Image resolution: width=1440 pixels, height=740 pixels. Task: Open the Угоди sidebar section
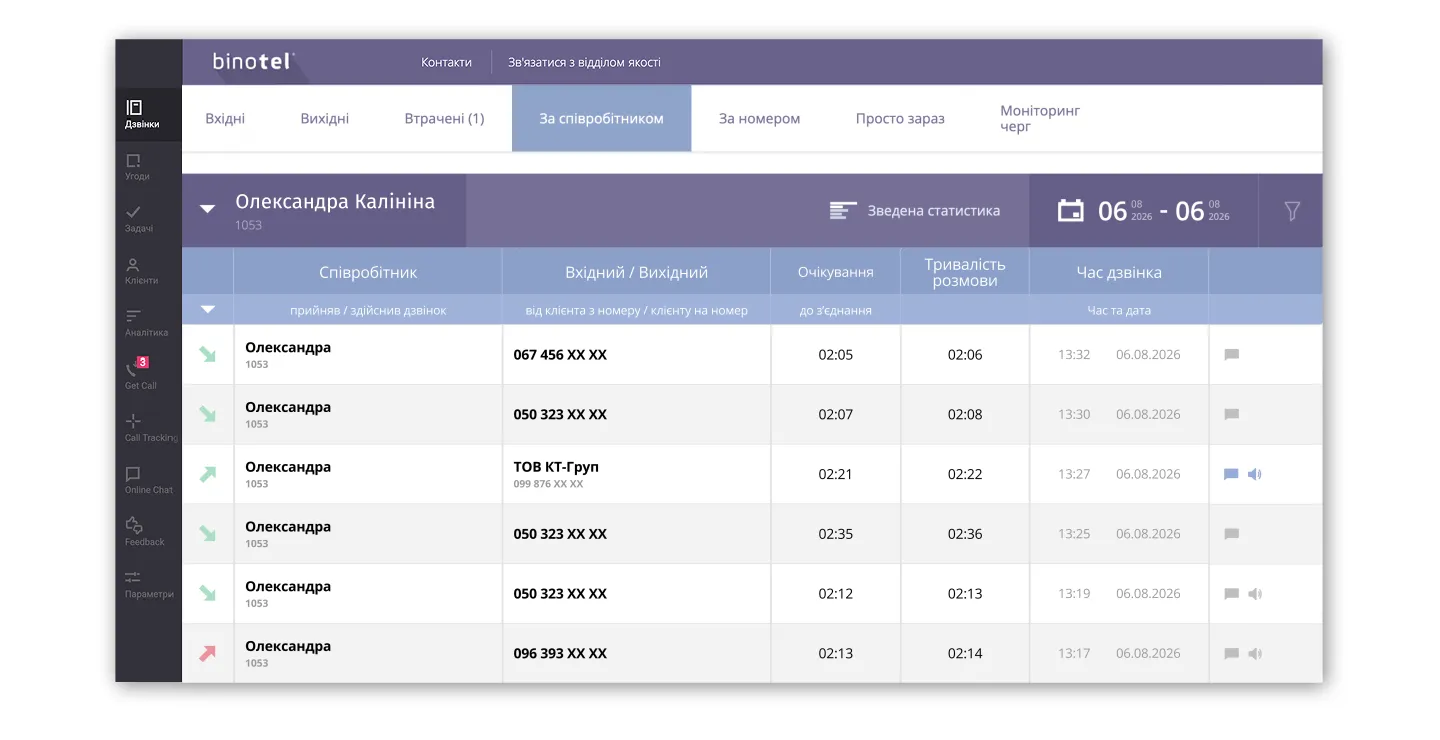click(x=137, y=166)
